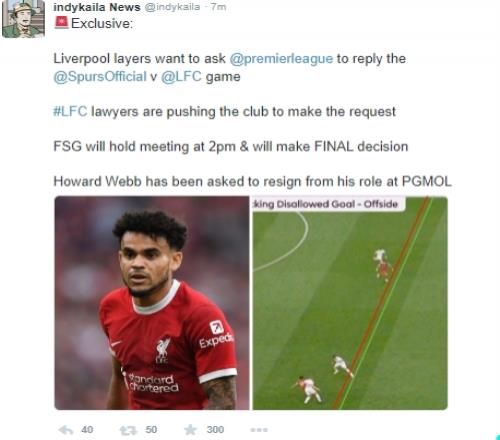Open the three-dots more options menu
The width and height of the screenshot is (500, 440).
259,430
